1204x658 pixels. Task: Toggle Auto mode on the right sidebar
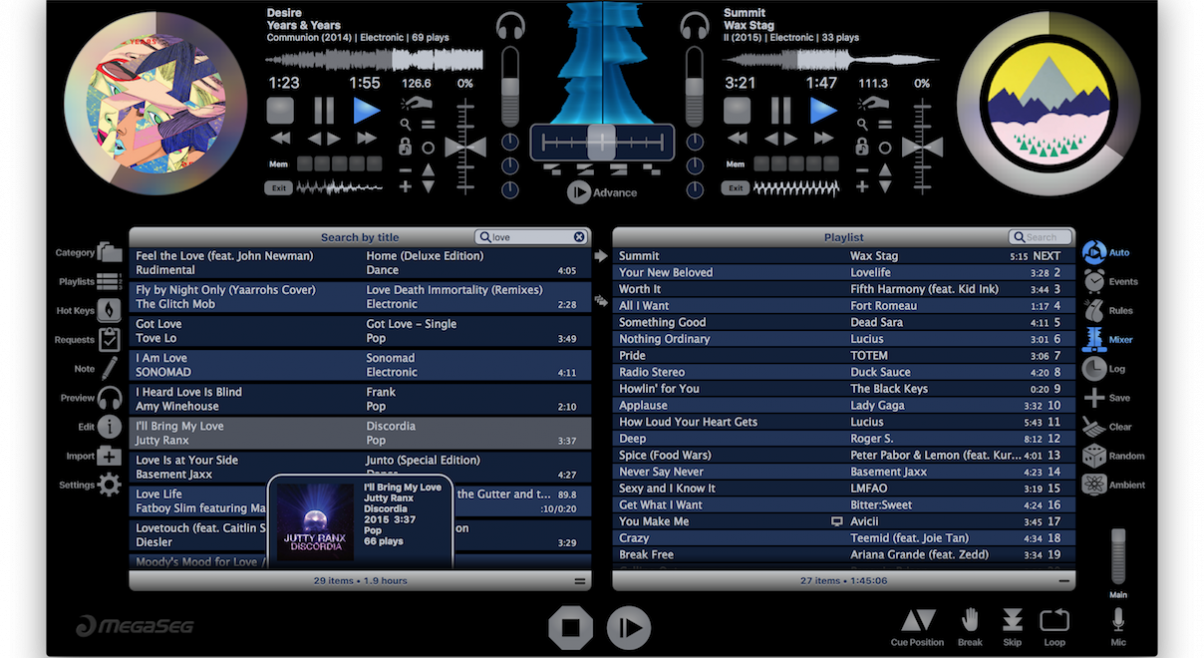pyautogui.click(x=1094, y=253)
